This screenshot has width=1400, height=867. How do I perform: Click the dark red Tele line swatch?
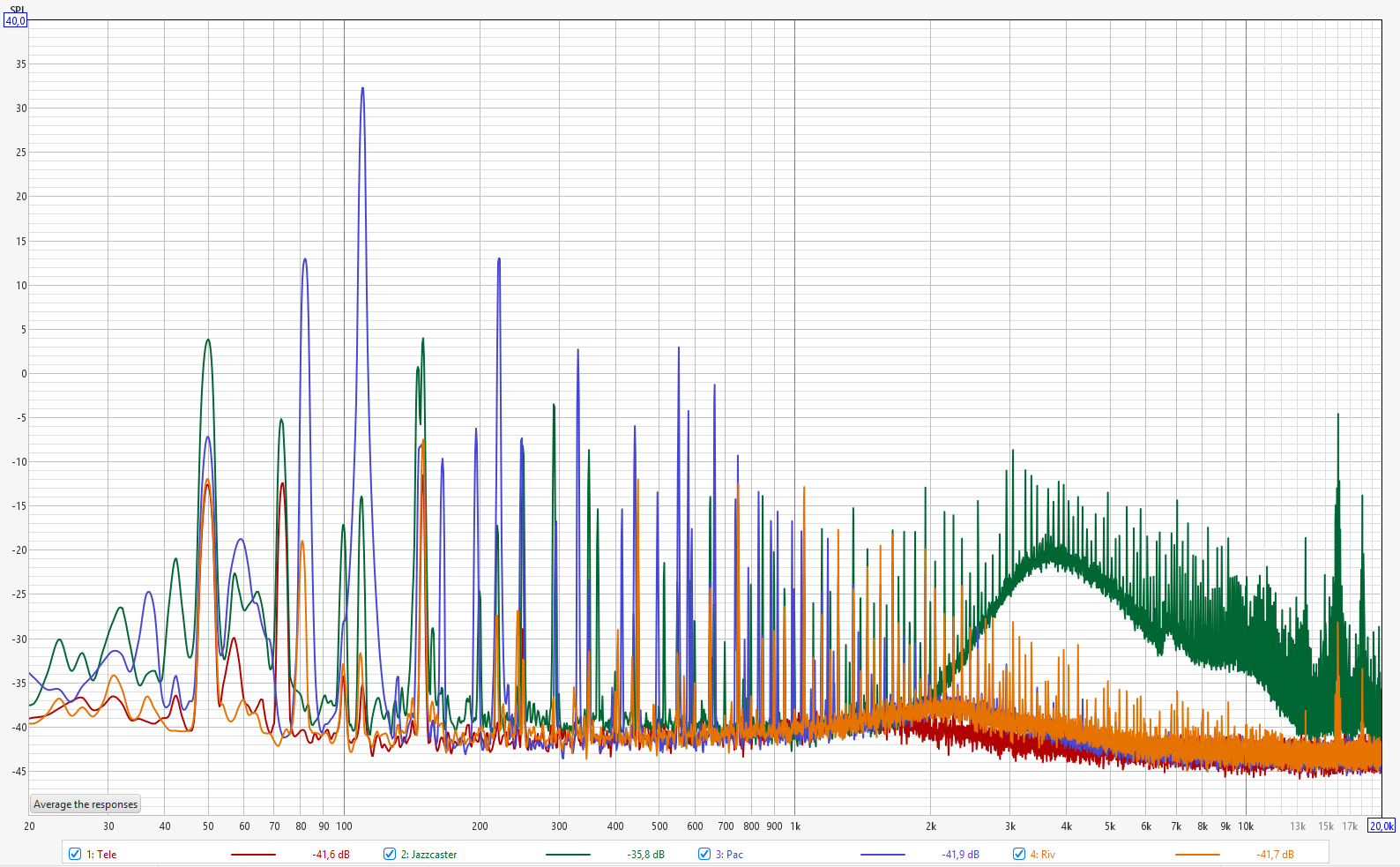click(253, 855)
